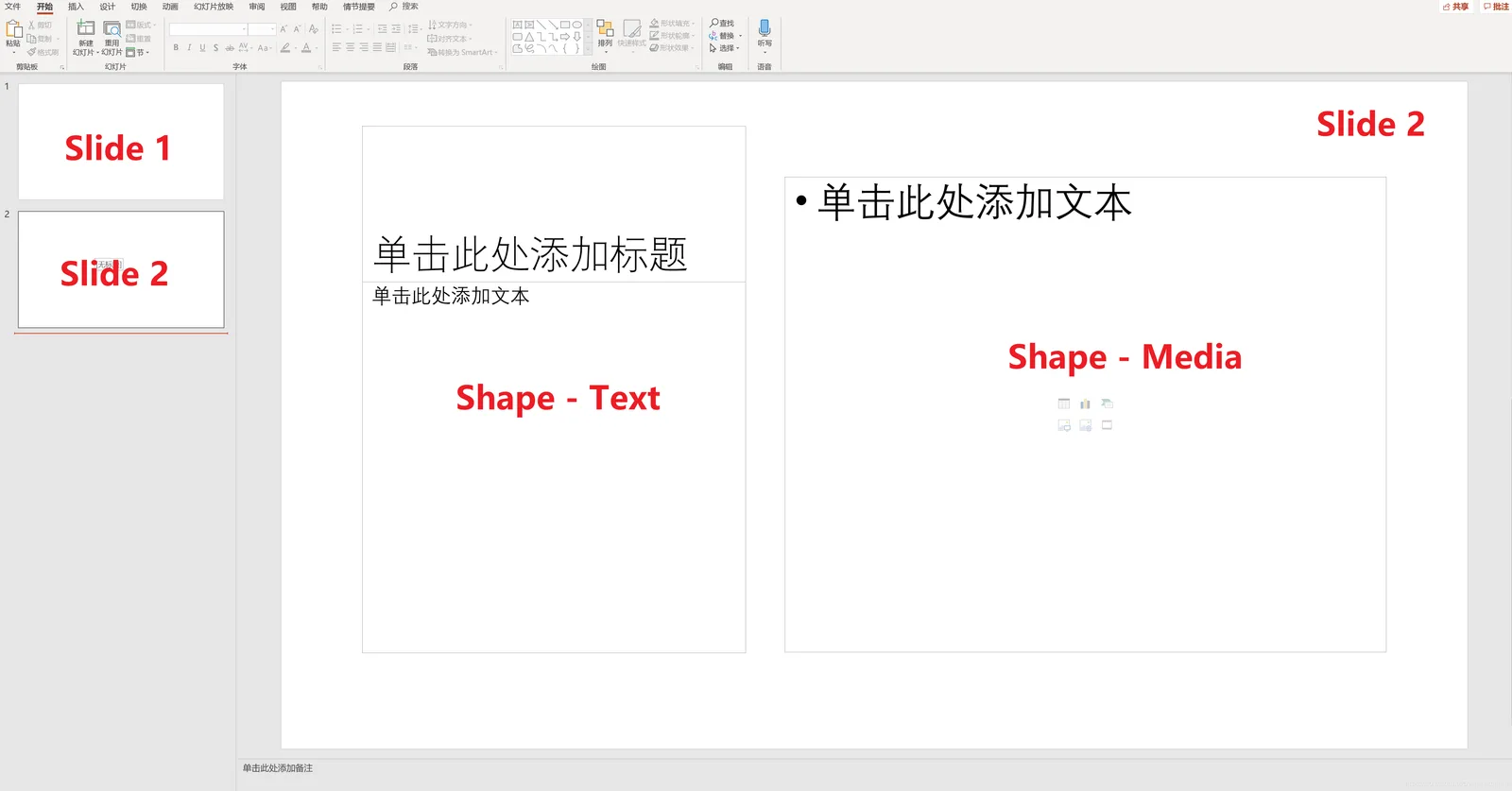Insert a chart via placeholder icon
The image size is (1512, 791).
coord(1085,404)
